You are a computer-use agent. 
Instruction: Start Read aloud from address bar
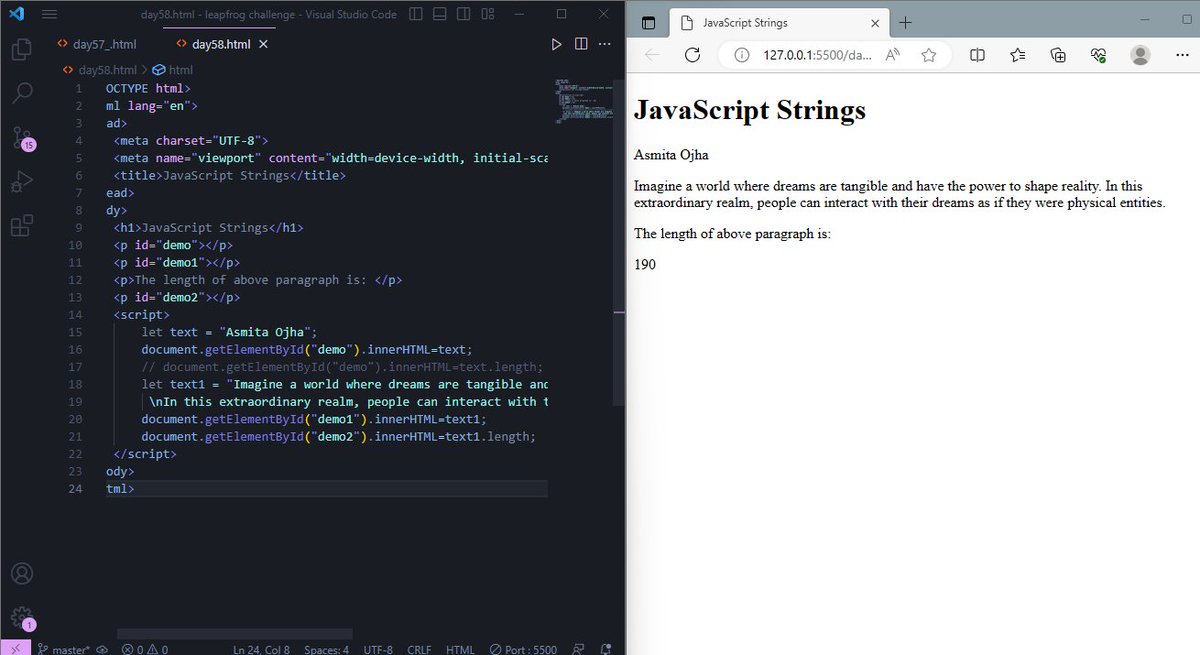(x=893, y=55)
